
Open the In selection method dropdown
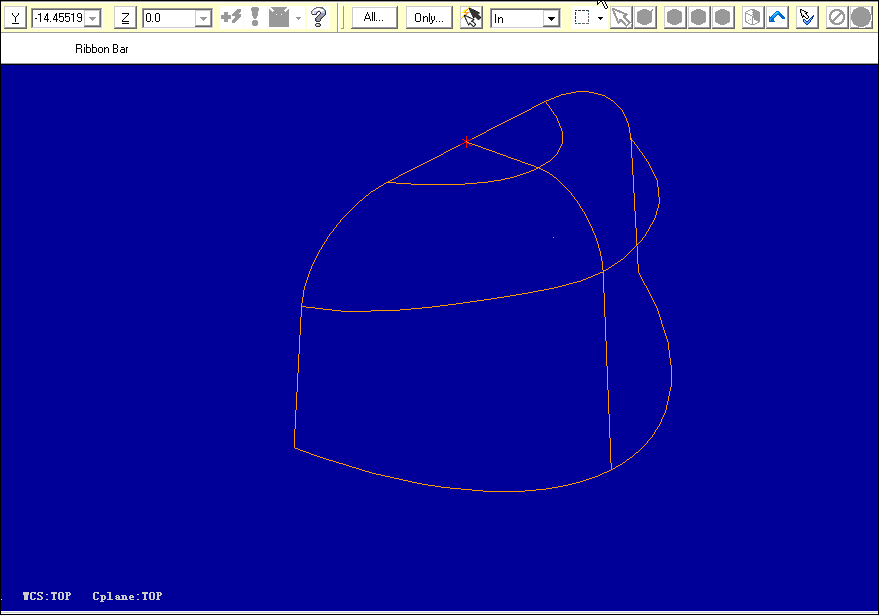(551, 17)
